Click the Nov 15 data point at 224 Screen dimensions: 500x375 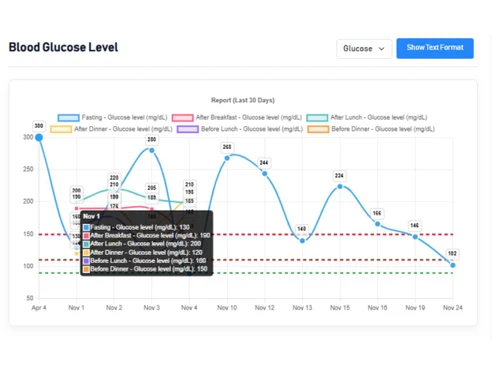tap(340, 186)
